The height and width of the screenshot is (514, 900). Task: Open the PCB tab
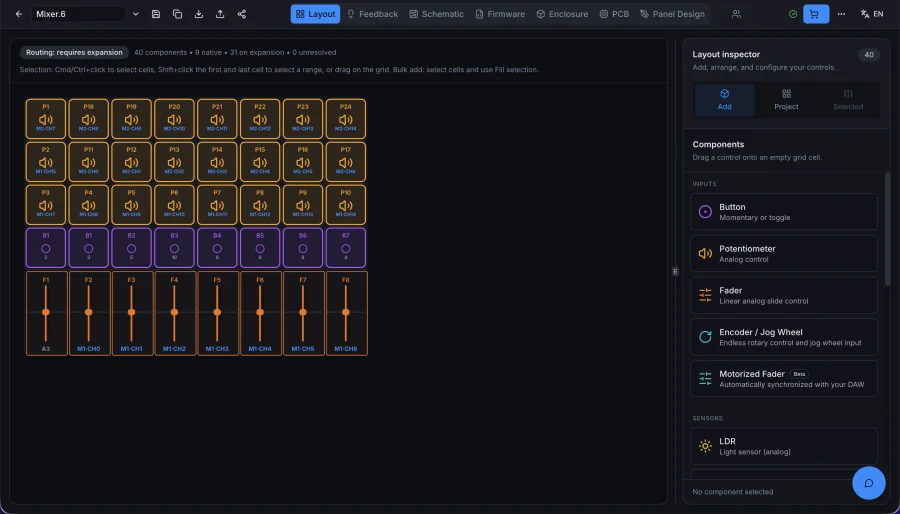pos(614,14)
